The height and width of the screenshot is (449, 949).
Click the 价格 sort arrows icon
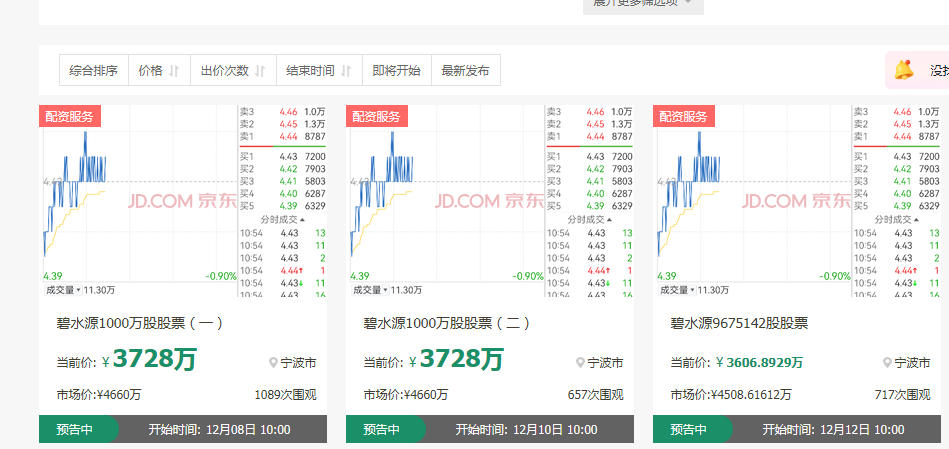pos(174,71)
